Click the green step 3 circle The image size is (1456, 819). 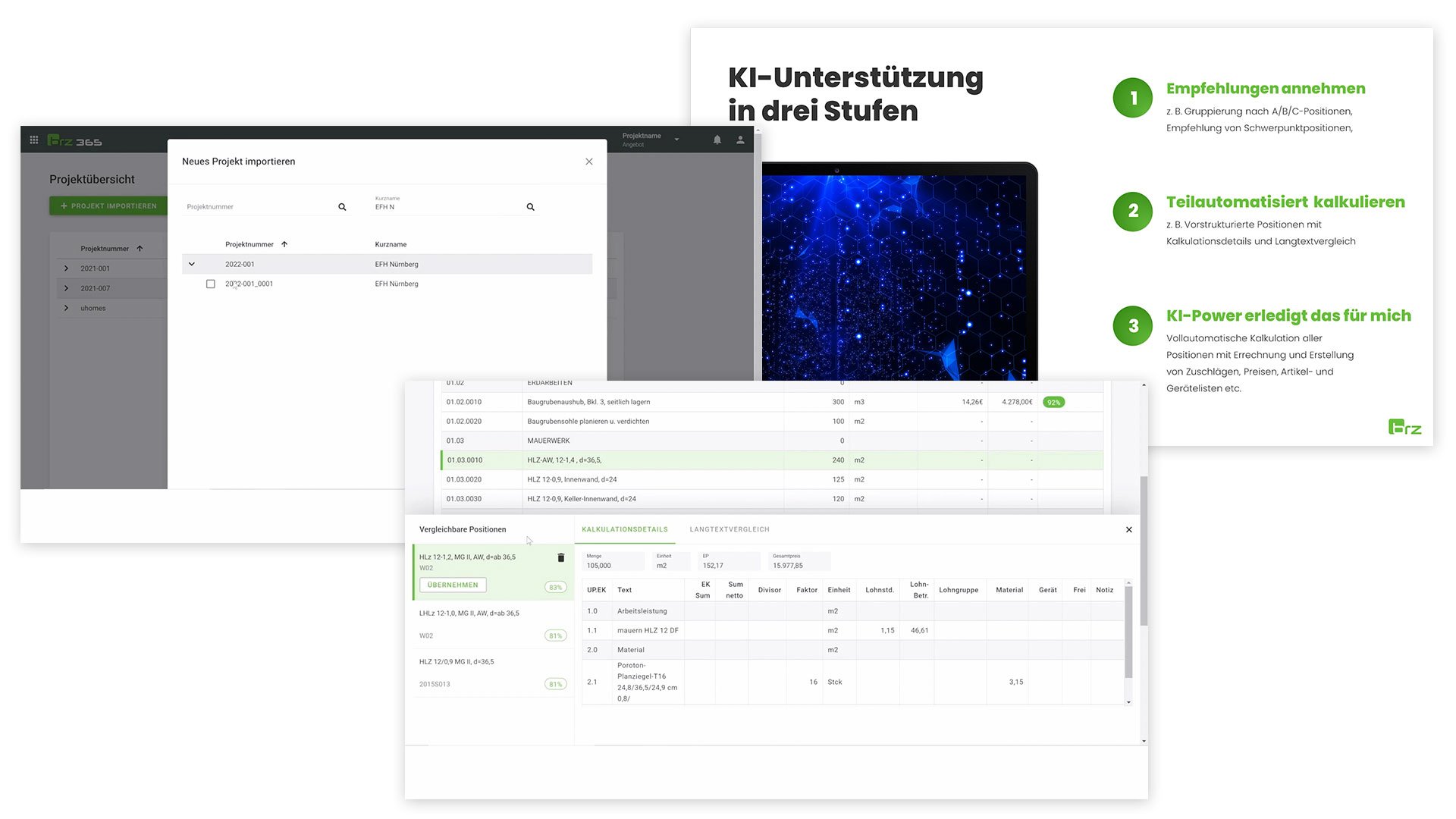pos(1133,325)
